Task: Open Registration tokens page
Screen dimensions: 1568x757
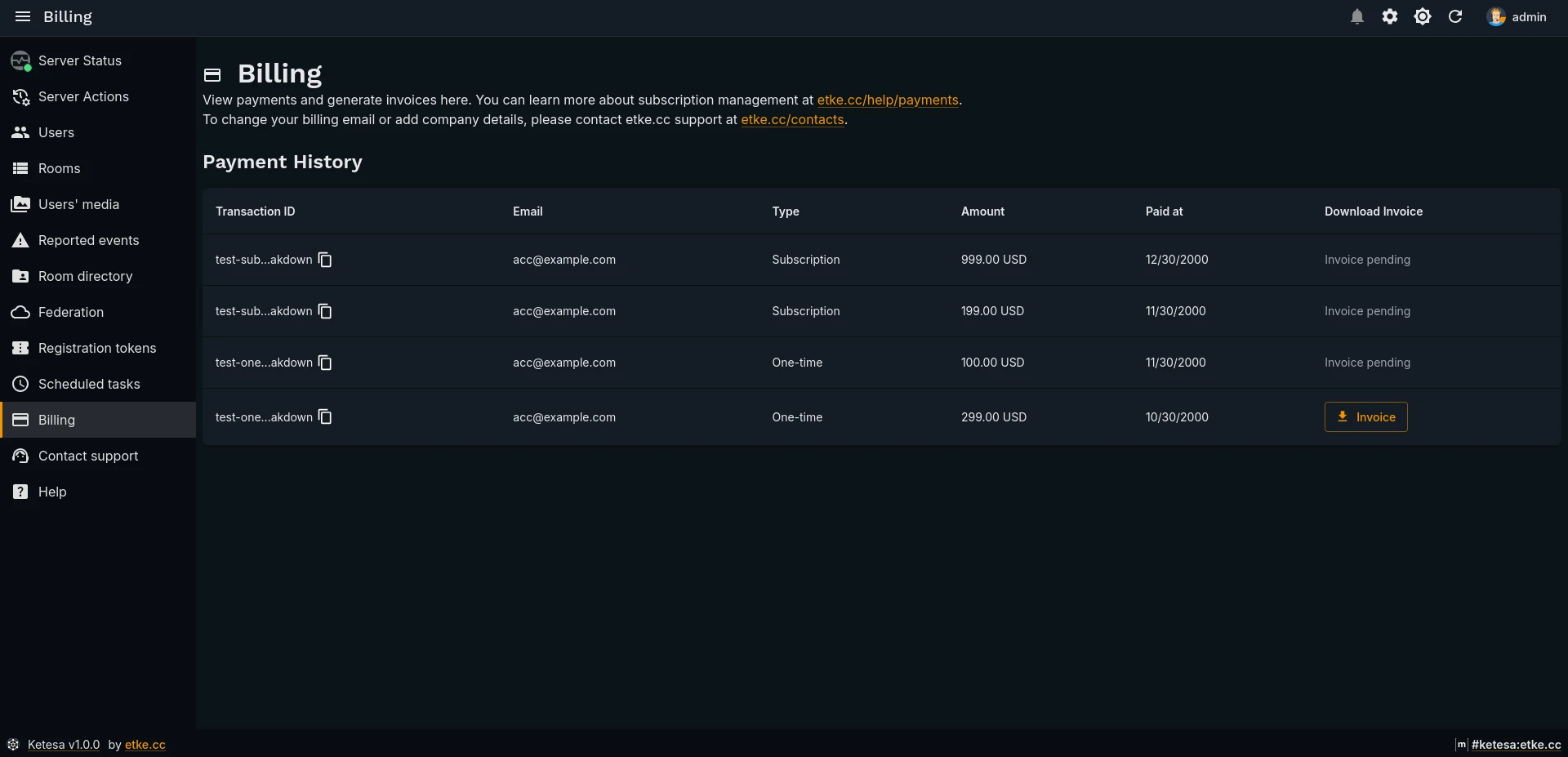Action: pos(98,348)
